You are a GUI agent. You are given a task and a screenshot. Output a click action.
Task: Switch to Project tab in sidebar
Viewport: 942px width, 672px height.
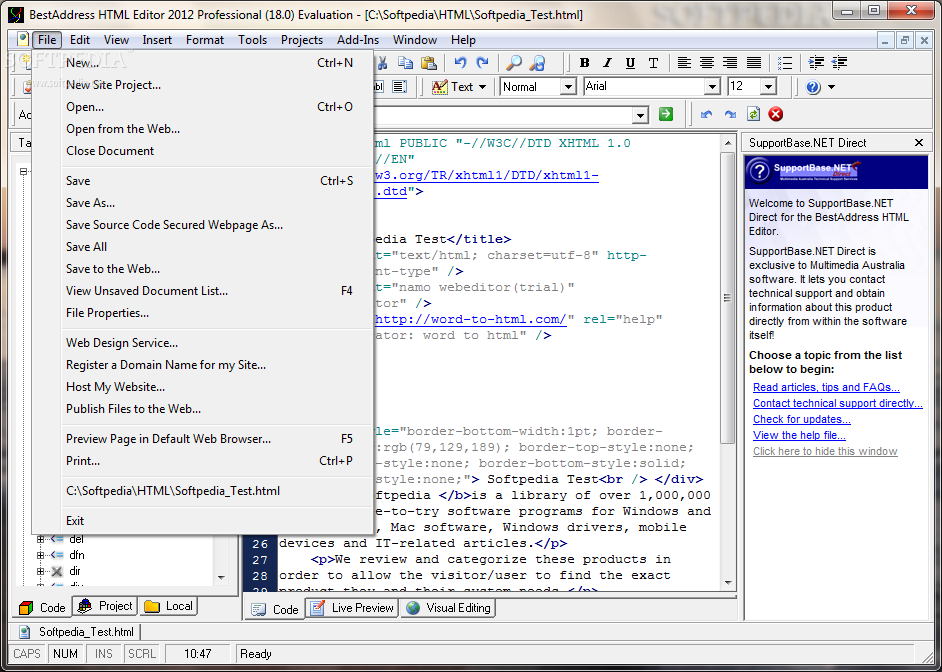point(106,606)
